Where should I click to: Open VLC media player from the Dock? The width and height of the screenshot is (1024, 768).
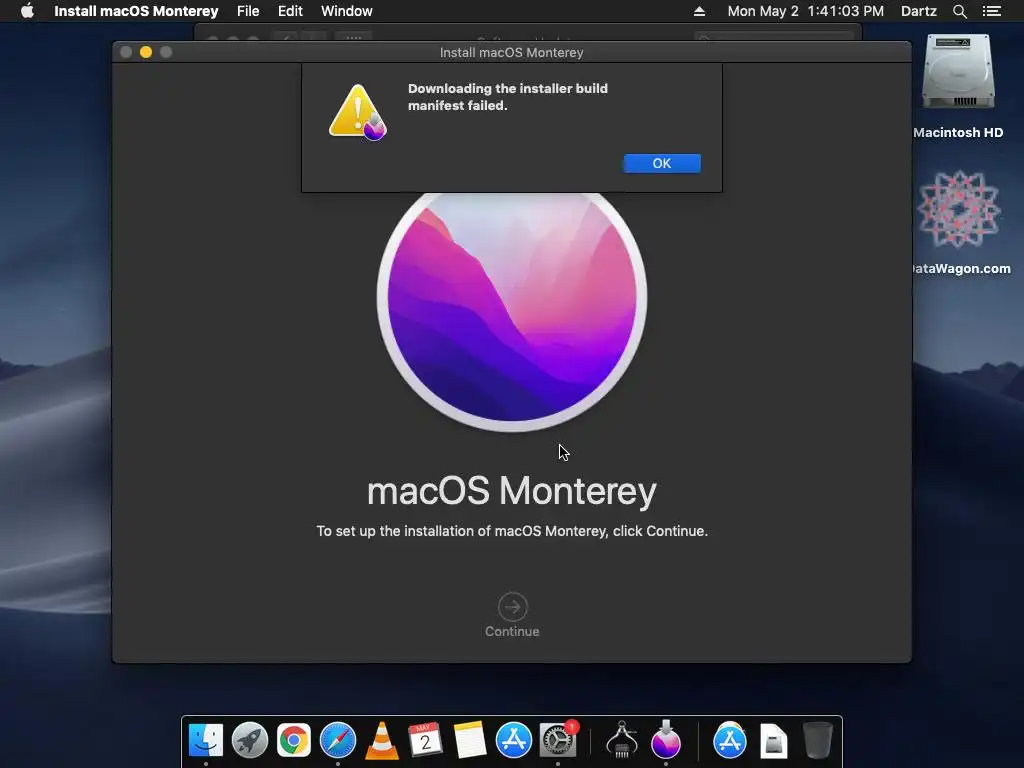(x=381, y=741)
